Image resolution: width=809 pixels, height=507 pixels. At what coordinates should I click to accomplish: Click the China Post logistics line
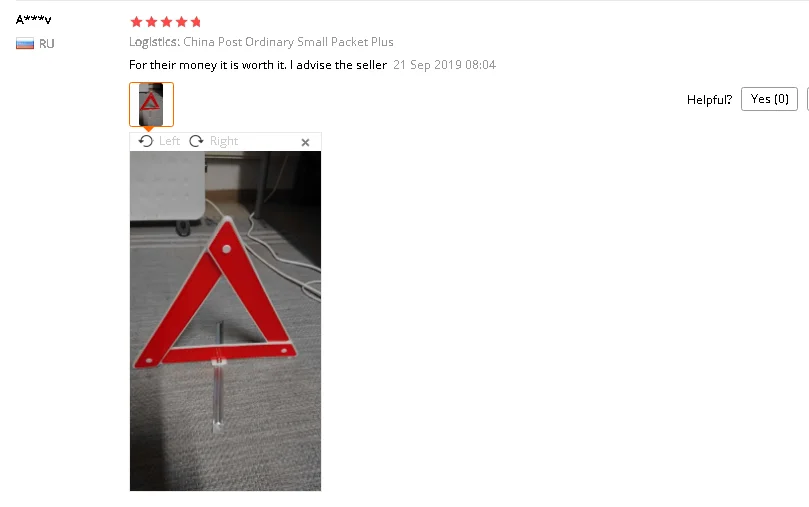tap(261, 42)
